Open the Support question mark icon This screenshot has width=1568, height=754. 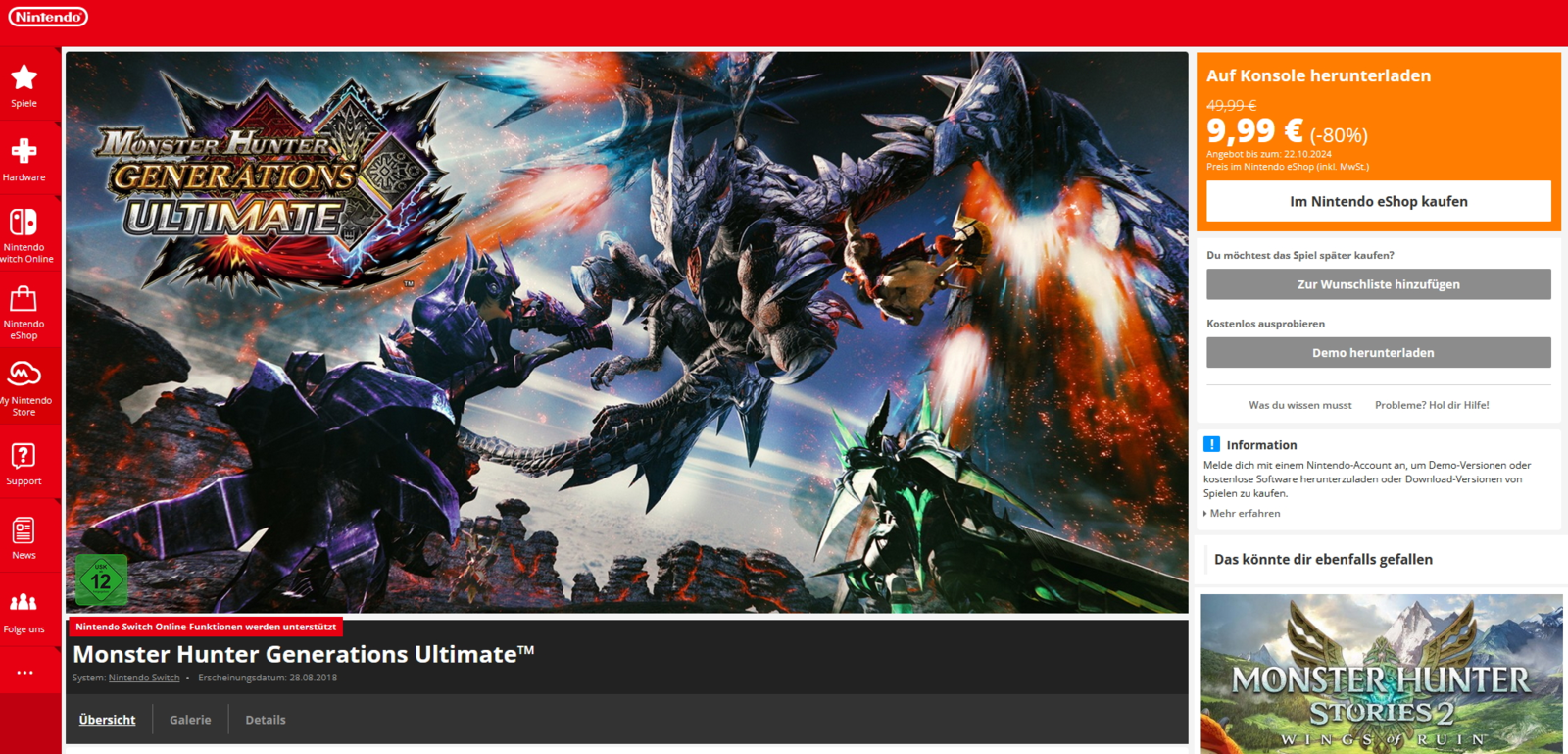tap(24, 456)
